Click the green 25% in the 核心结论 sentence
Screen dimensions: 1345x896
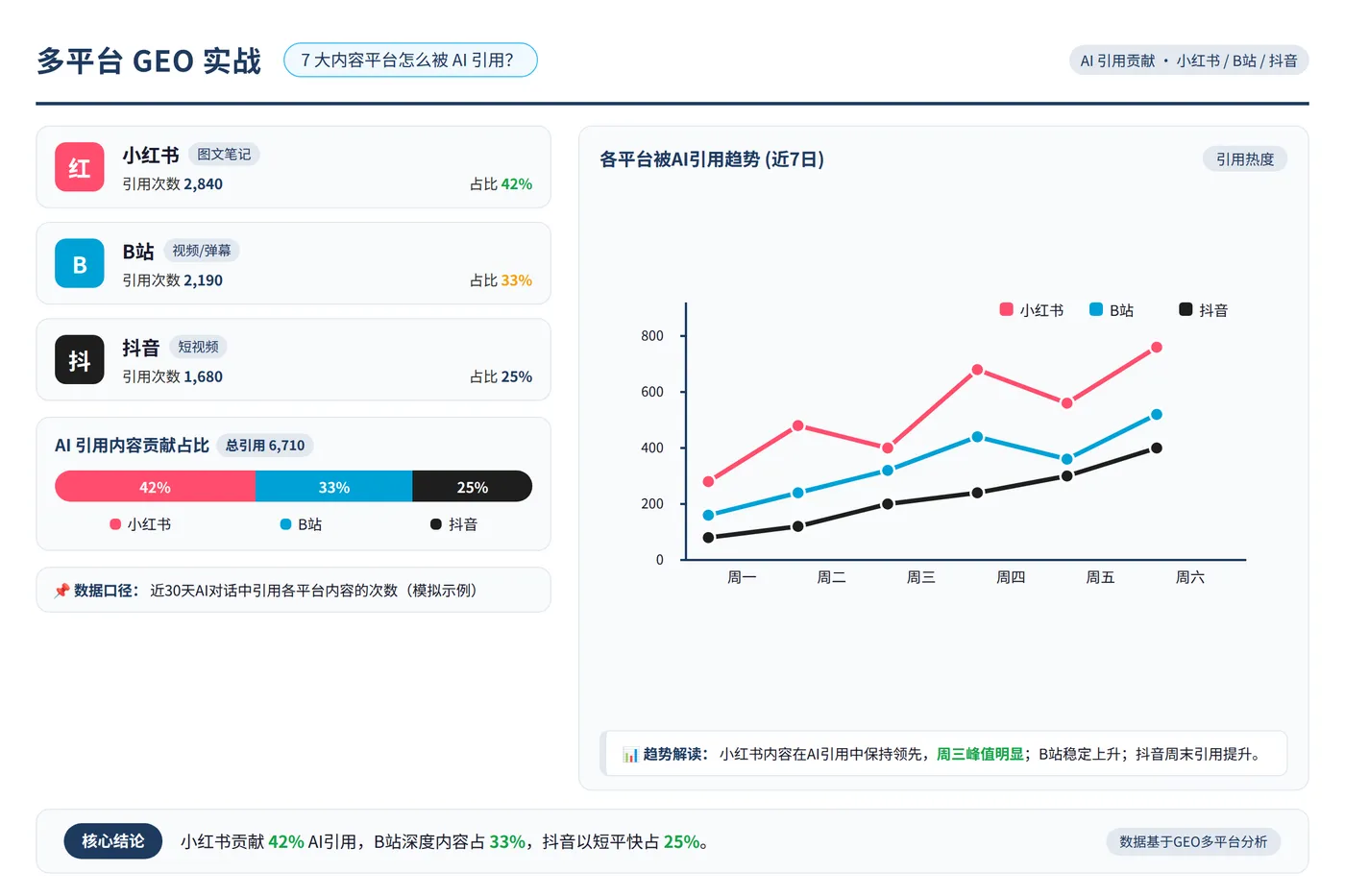coord(682,842)
